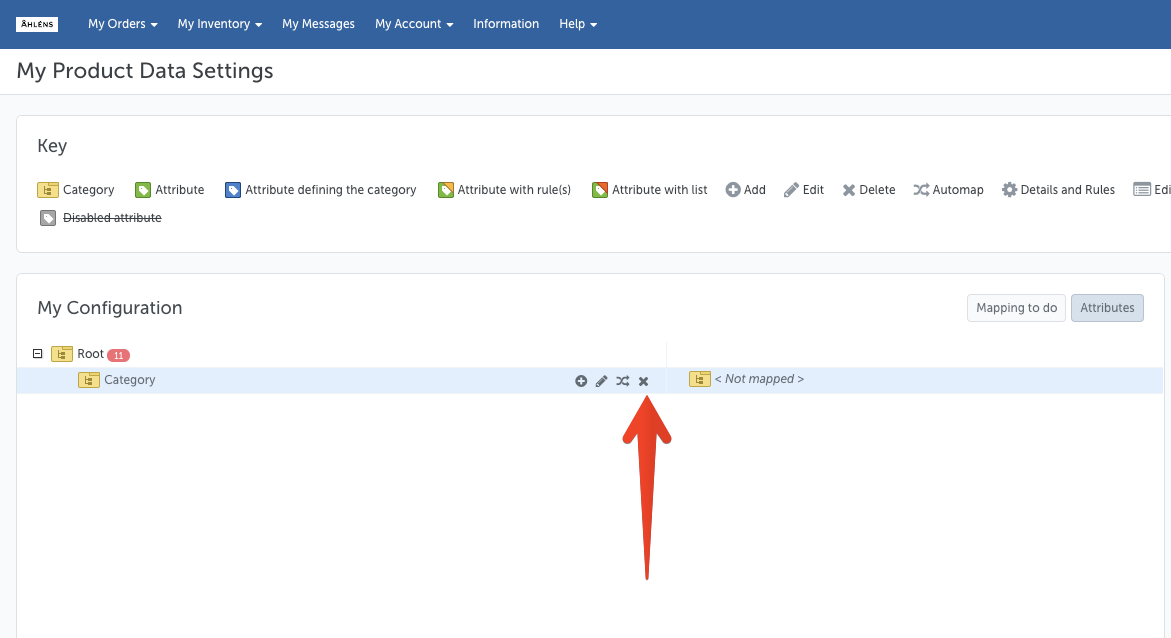Click the Category row folder icon
1171x638 pixels.
[89, 380]
